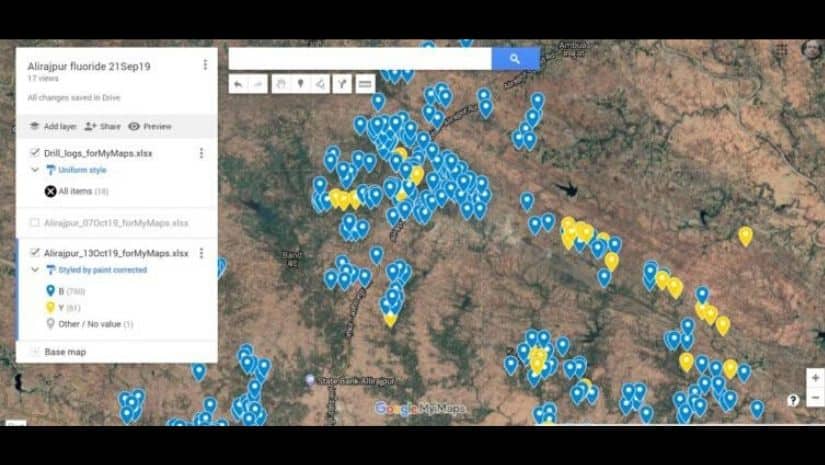The image size is (825, 465).
Task: Select the Measure distances ruler tool
Action: [366, 85]
